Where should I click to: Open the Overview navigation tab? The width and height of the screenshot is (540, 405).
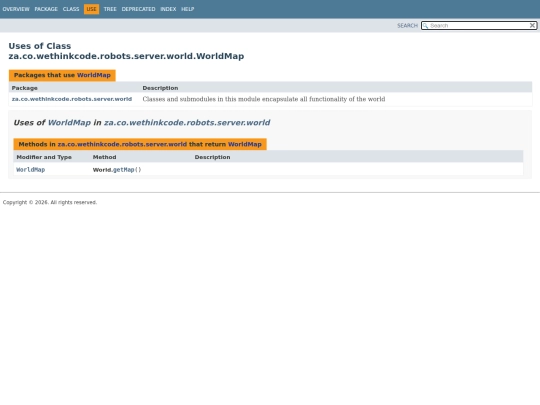tap(16, 9)
